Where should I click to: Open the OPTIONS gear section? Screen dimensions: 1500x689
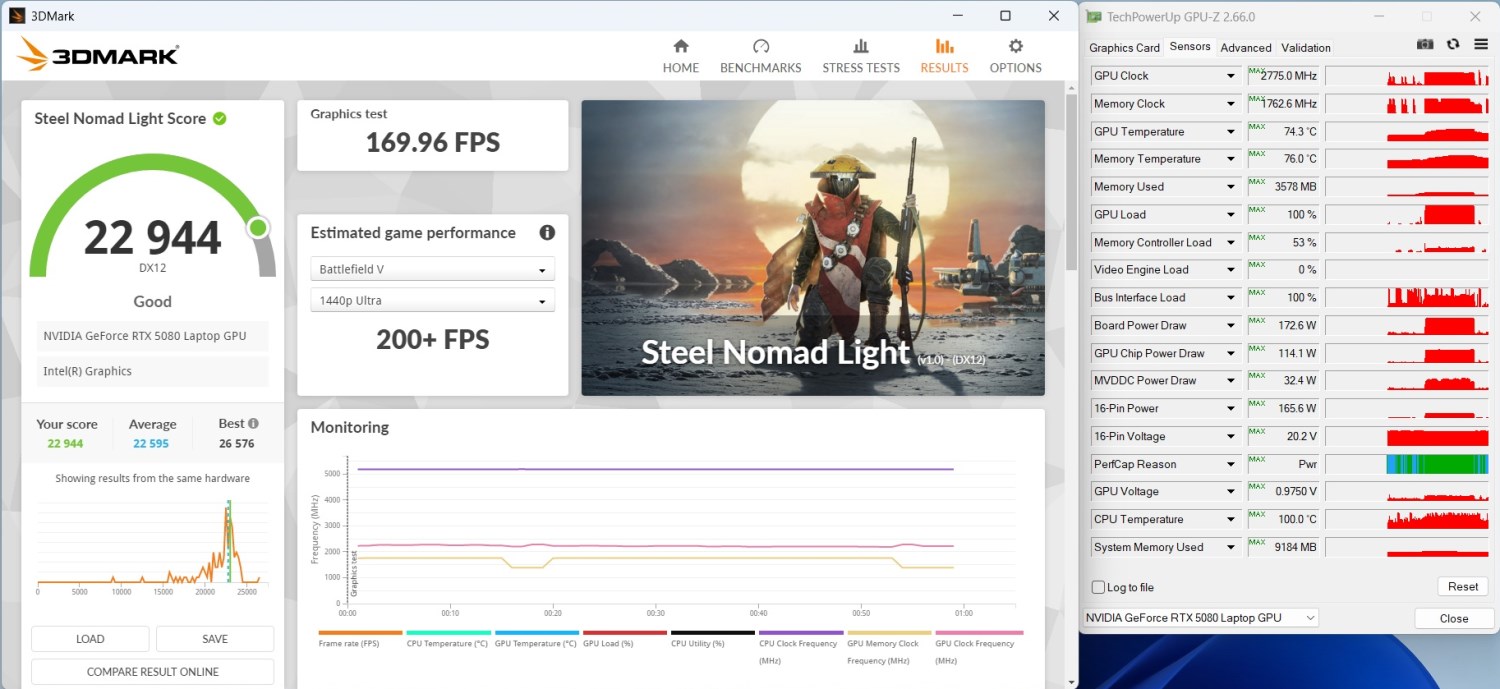click(x=1016, y=56)
